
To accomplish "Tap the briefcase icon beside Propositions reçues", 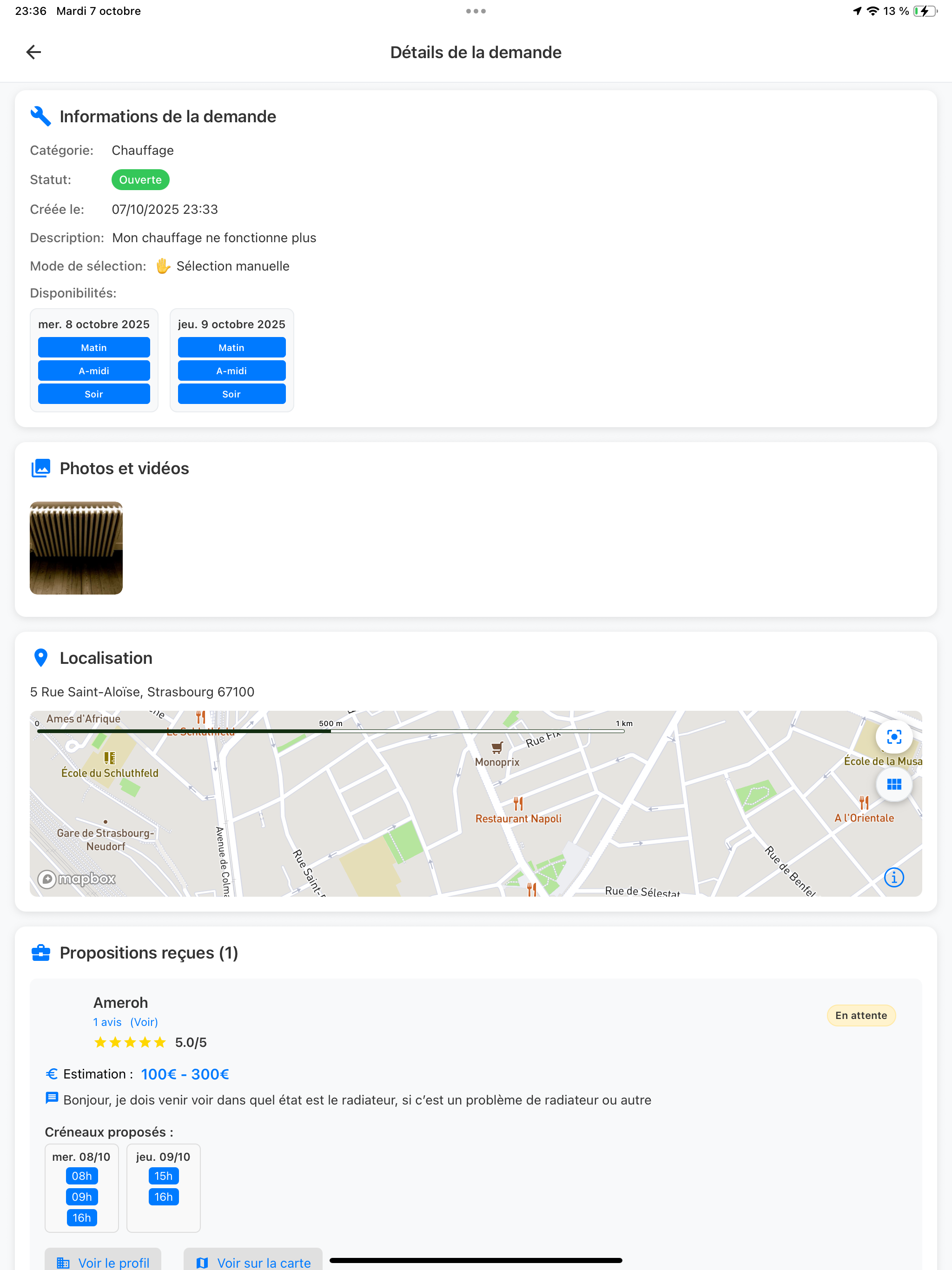I will click(x=41, y=952).
